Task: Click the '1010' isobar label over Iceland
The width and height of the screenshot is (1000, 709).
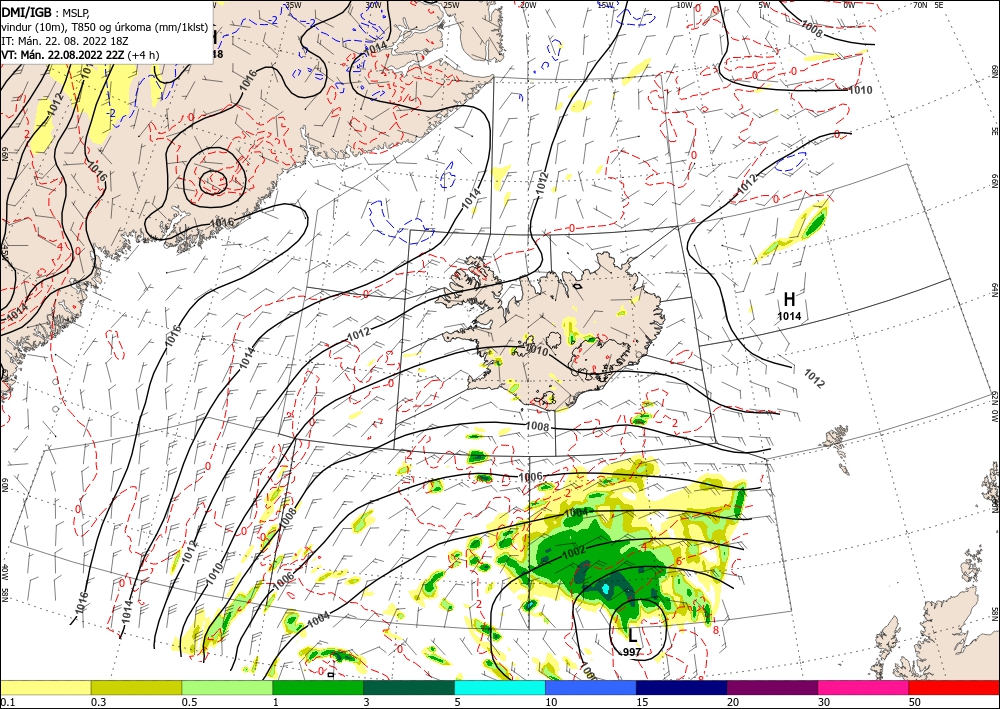Action: click(536, 350)
